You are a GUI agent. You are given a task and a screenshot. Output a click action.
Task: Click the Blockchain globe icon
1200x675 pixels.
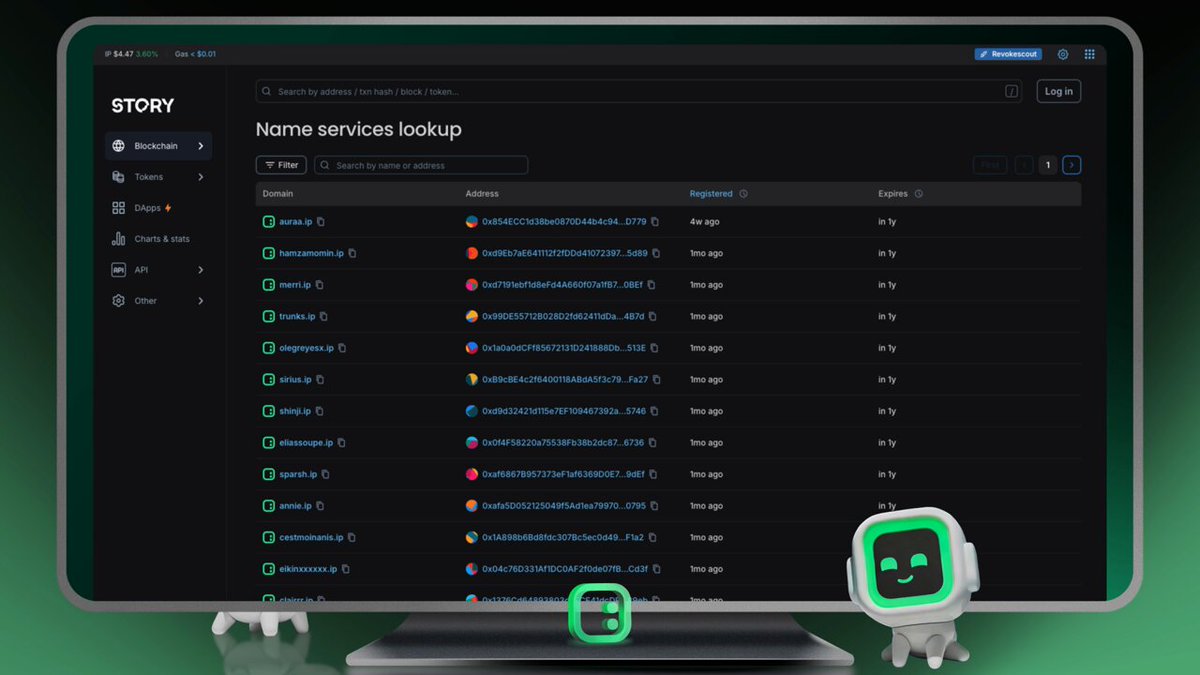(x=118, y=146)
